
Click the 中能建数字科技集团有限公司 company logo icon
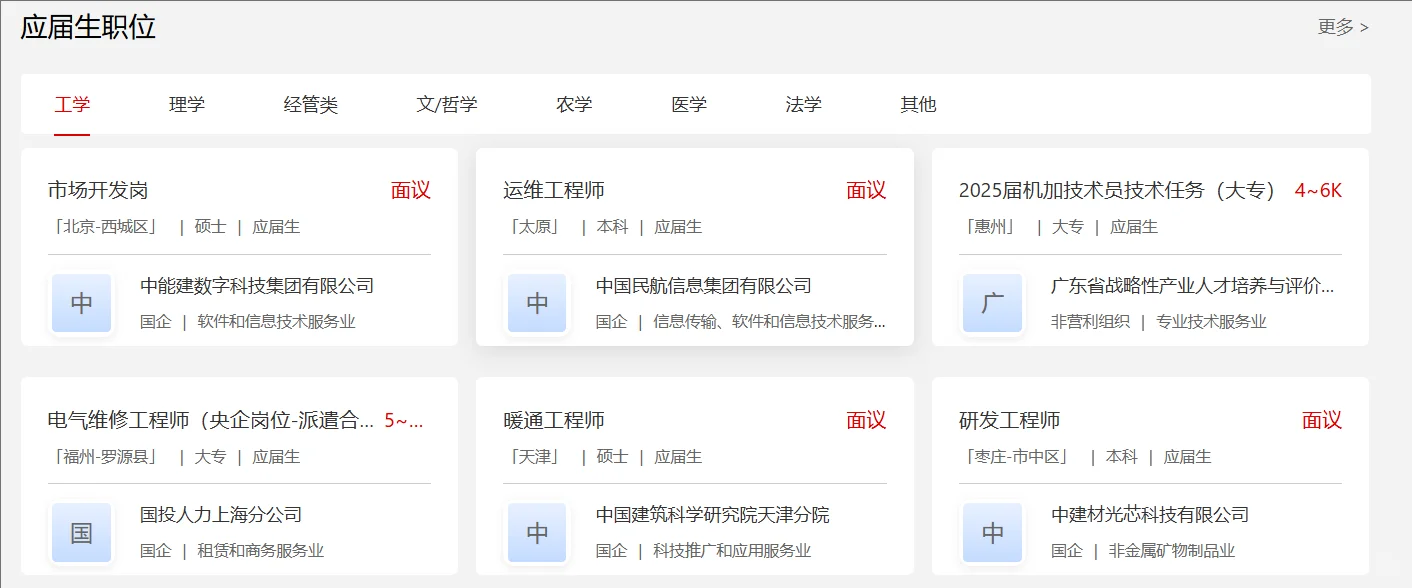coord(82,303)
